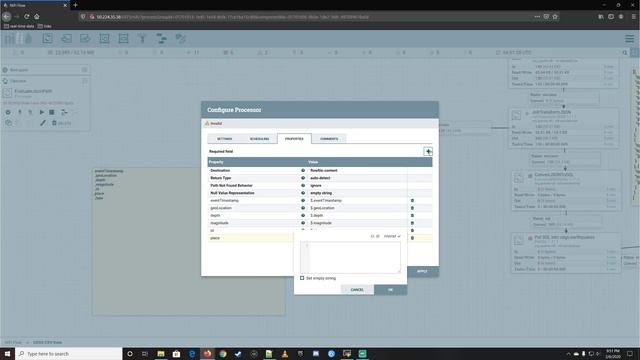Delete the magnitude property
The width and height of the screenshot is (640, 360).
point(412,223)
